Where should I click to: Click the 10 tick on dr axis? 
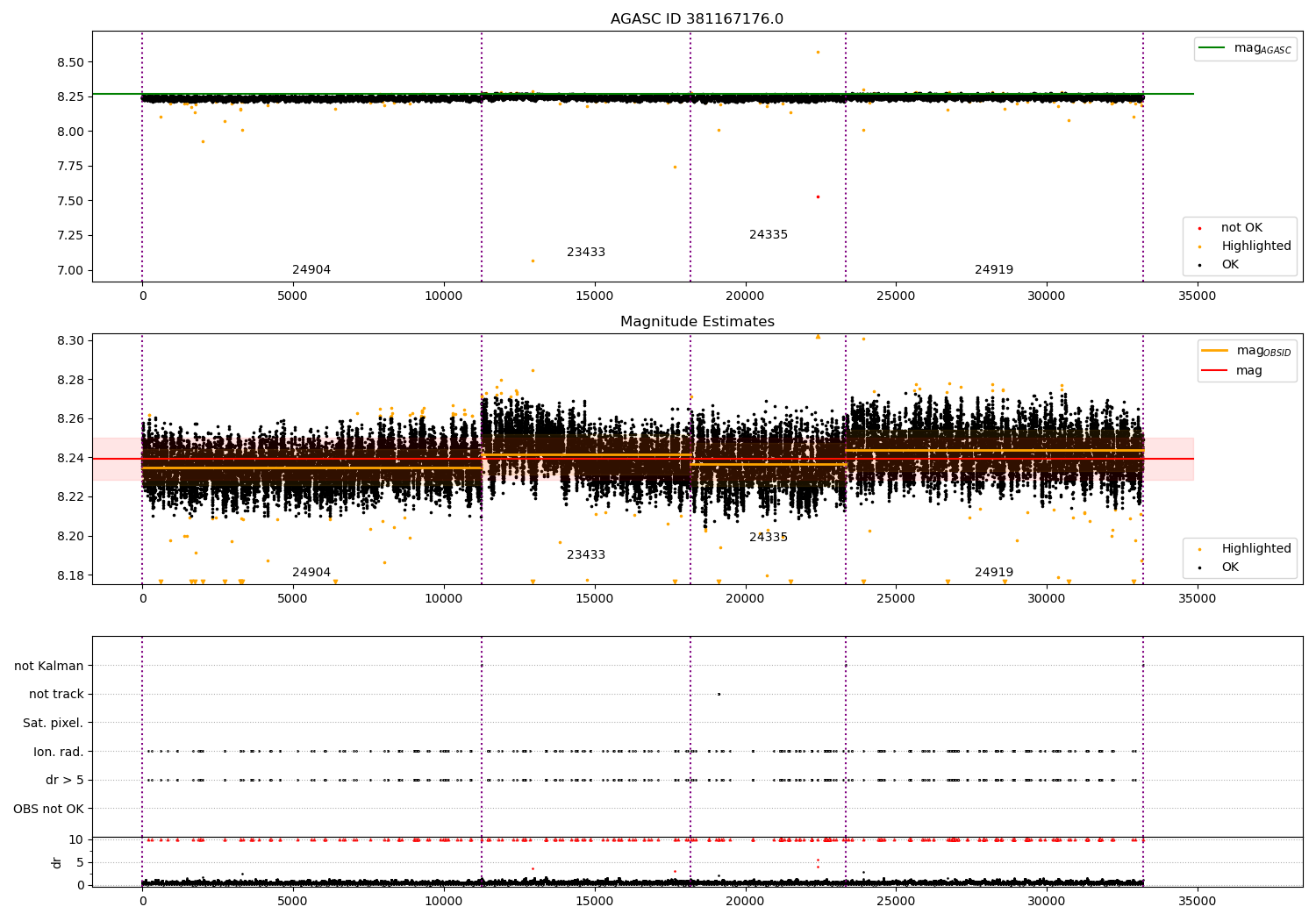pos(76,839)
